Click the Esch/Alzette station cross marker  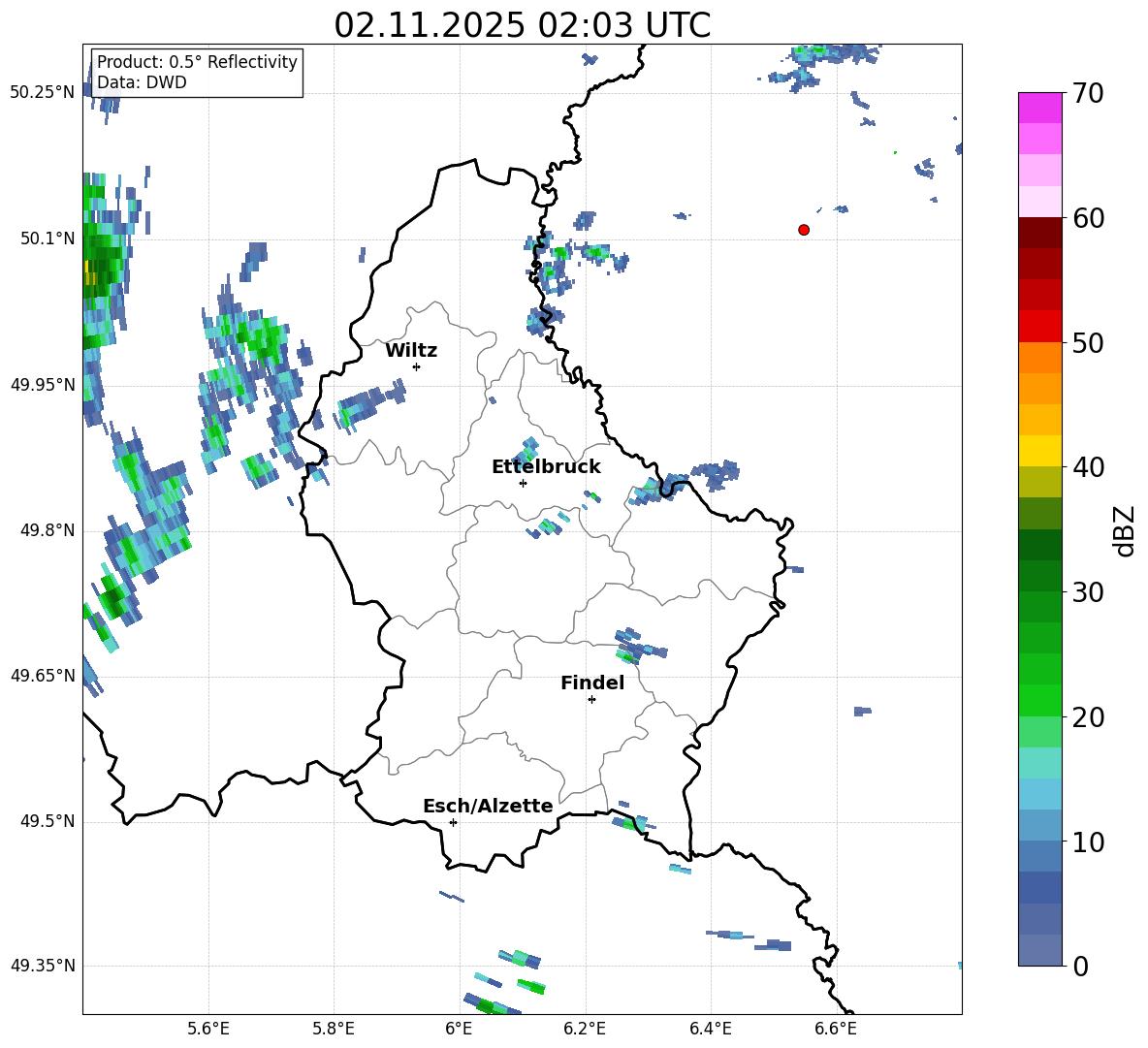click(453, 822)
